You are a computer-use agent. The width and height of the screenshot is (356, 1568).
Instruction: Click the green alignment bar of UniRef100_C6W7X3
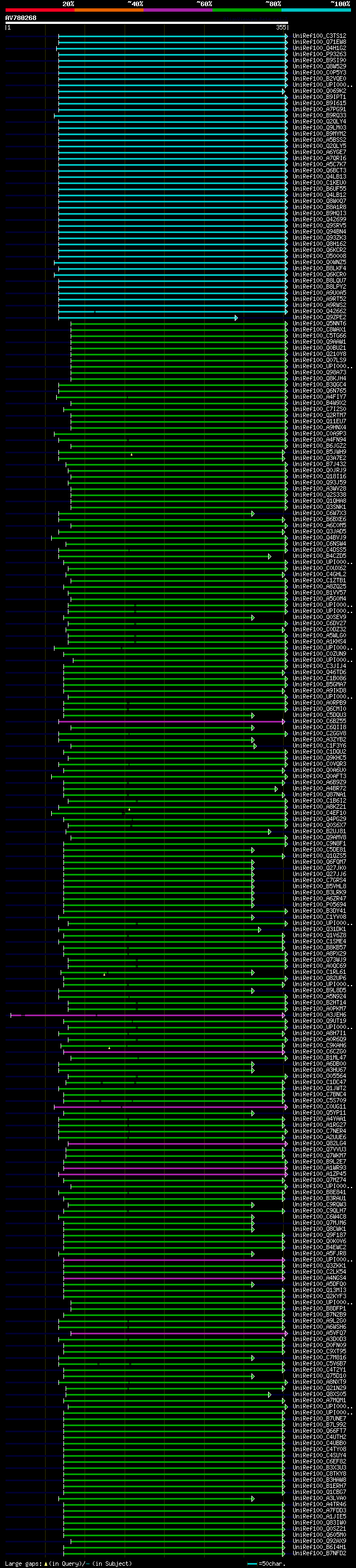click(x=156, y=514)
